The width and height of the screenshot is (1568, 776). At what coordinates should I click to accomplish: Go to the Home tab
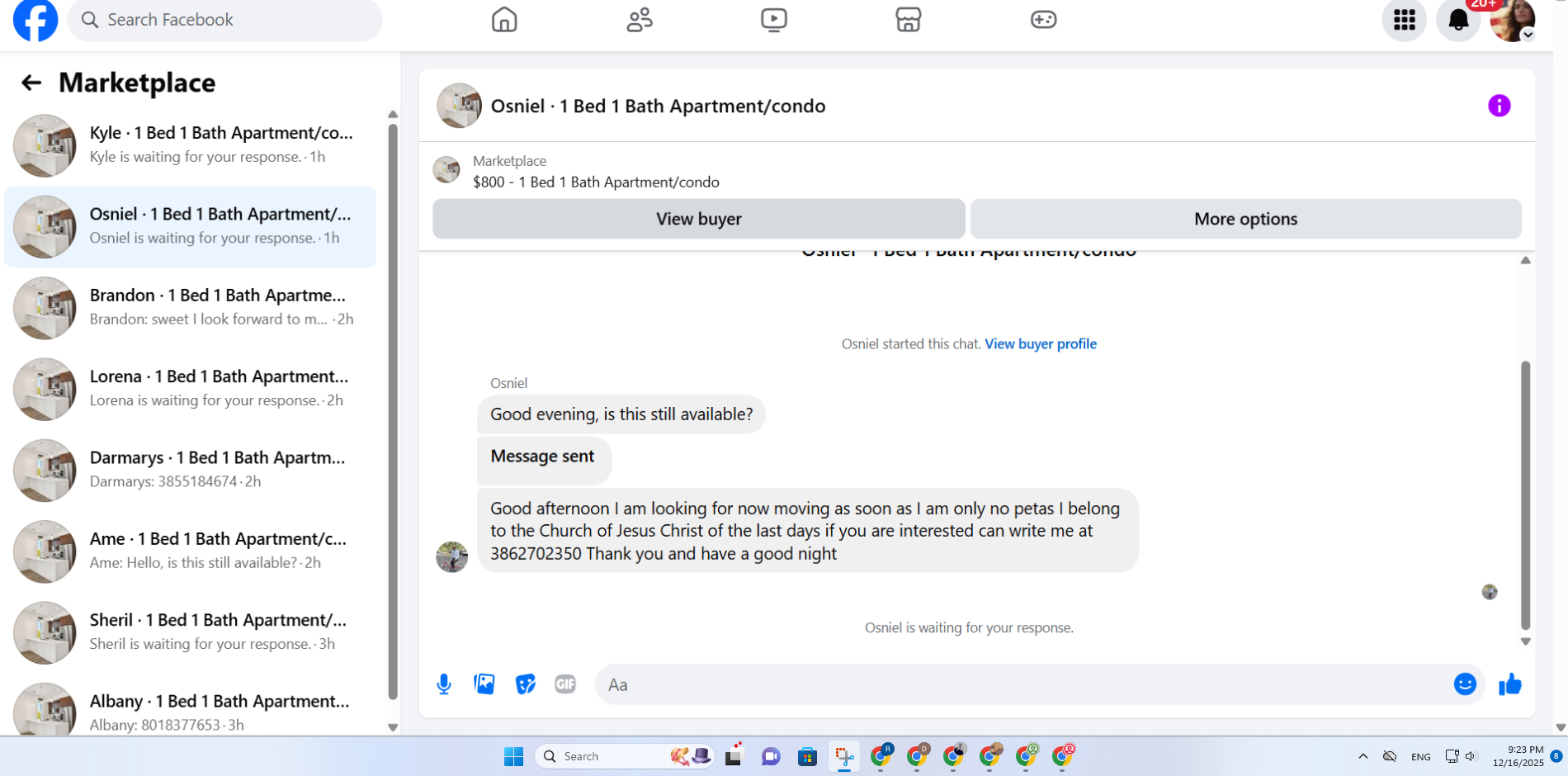tap(504, 20)
